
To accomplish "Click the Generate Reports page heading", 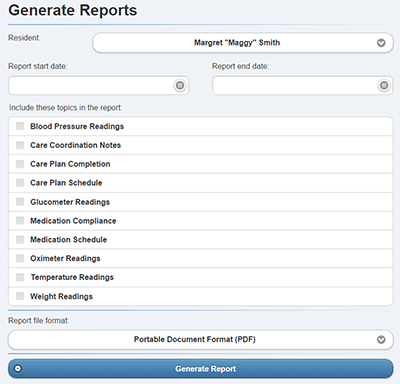I will pyautogui.click(x=73, y=10).
